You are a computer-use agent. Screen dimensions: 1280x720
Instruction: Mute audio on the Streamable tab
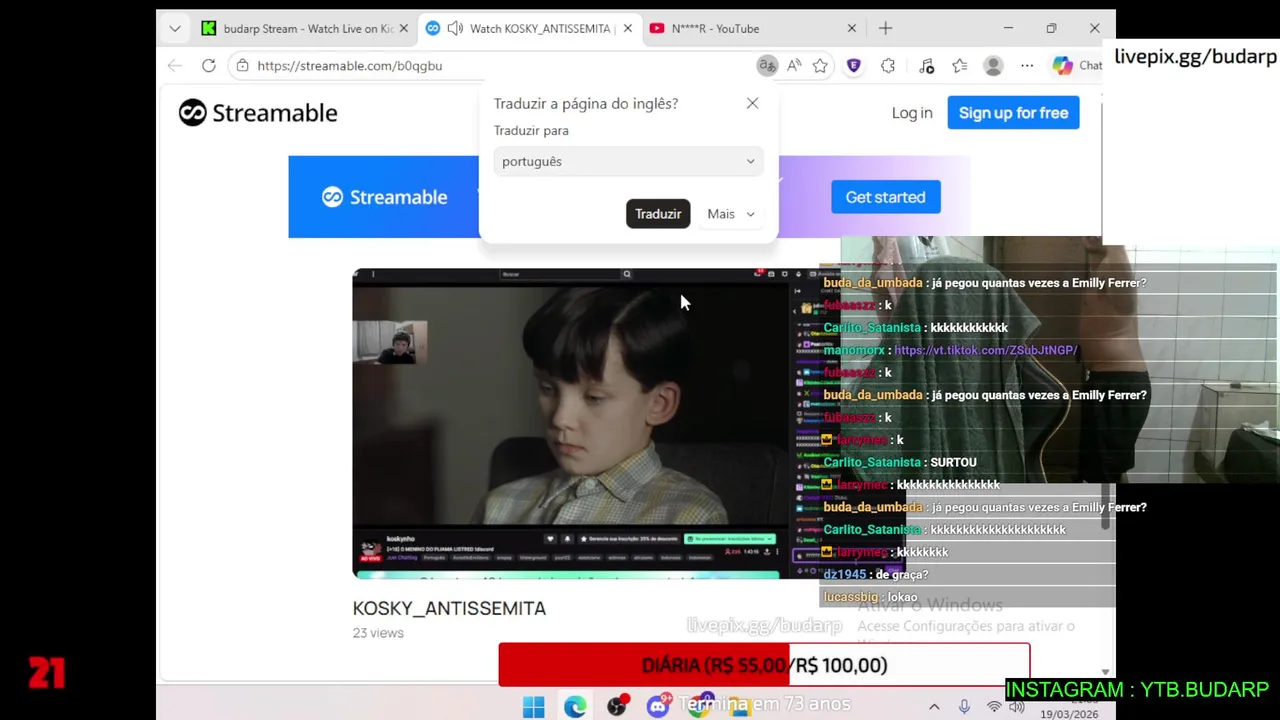coord(455,29)
